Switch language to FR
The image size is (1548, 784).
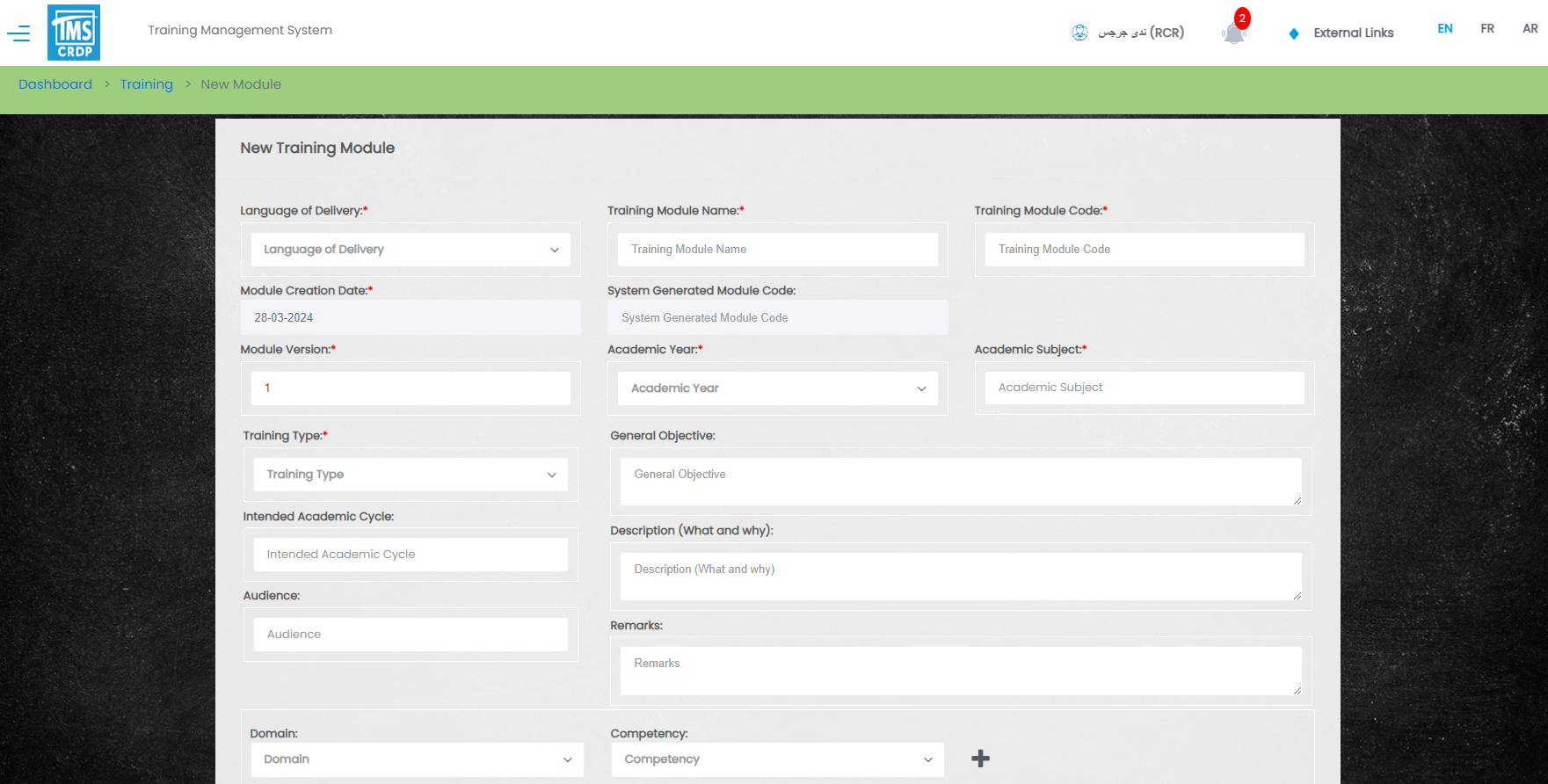point(1487,29)
